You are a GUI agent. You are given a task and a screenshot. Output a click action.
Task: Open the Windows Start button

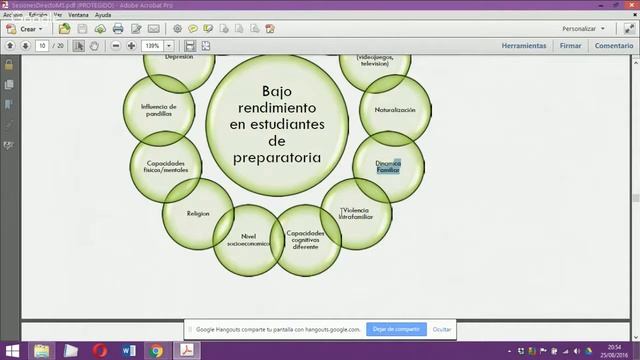12,351
